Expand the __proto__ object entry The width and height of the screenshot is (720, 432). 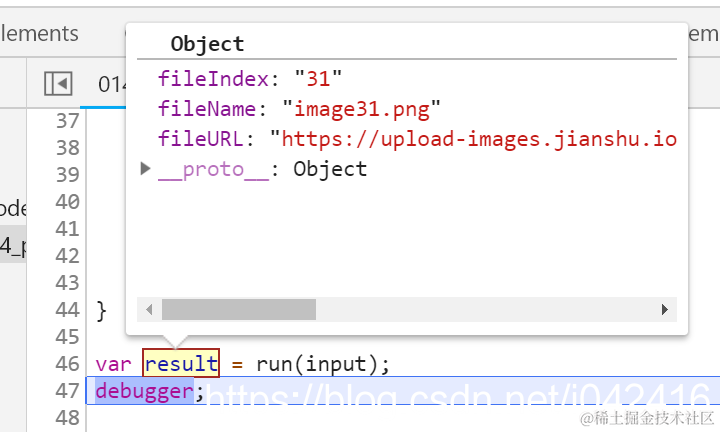click(145, 169)
